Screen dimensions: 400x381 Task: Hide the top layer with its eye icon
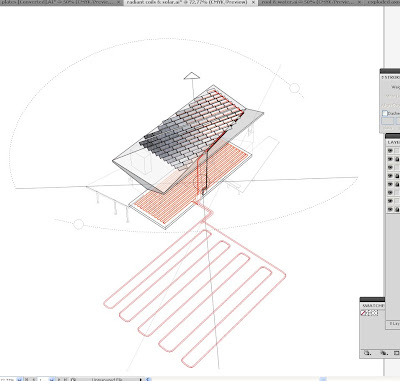click(390, 151)
